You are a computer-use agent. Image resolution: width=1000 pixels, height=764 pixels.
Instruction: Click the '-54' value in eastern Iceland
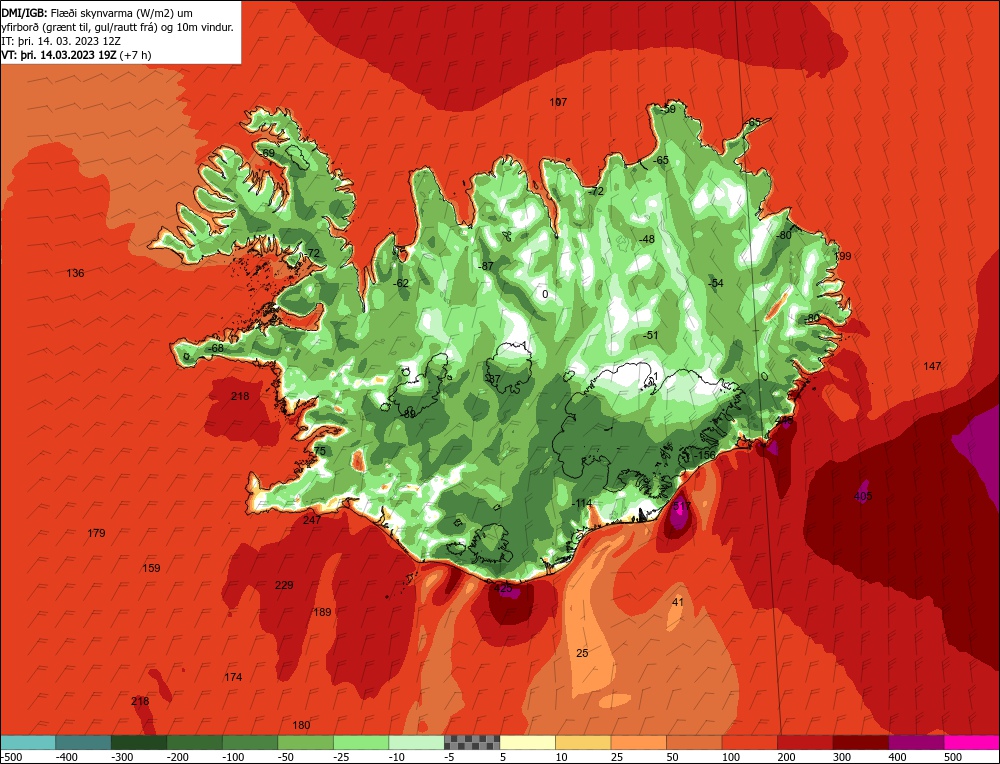(x=716, y=283)
